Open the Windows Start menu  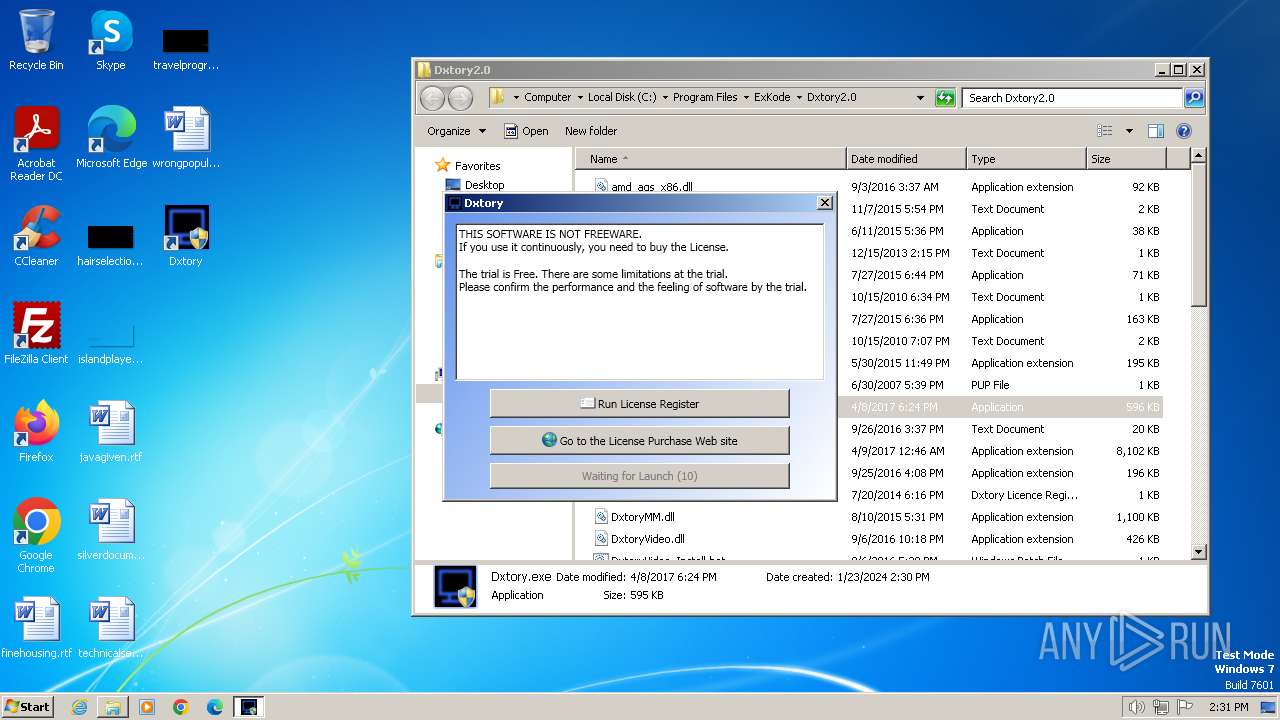(x=27, y=707)
